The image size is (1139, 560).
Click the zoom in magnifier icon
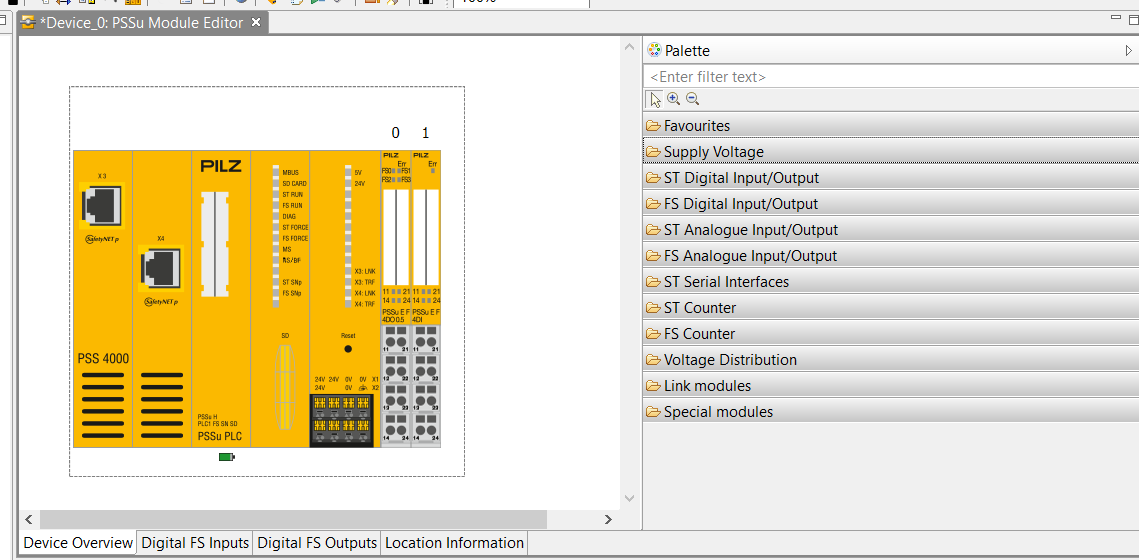[x=673, y=99]
